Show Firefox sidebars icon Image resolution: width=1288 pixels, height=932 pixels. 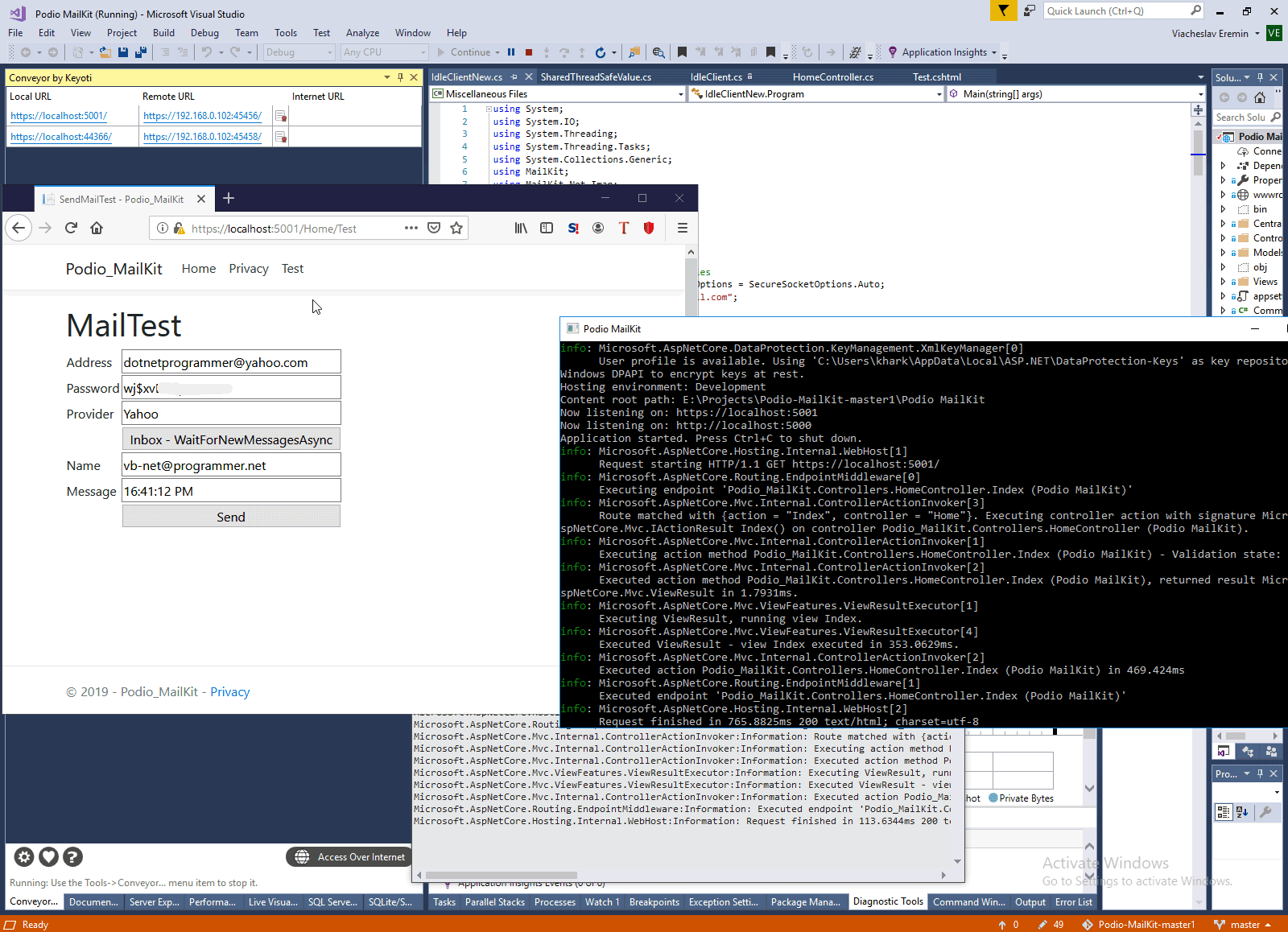coord(547,228)
